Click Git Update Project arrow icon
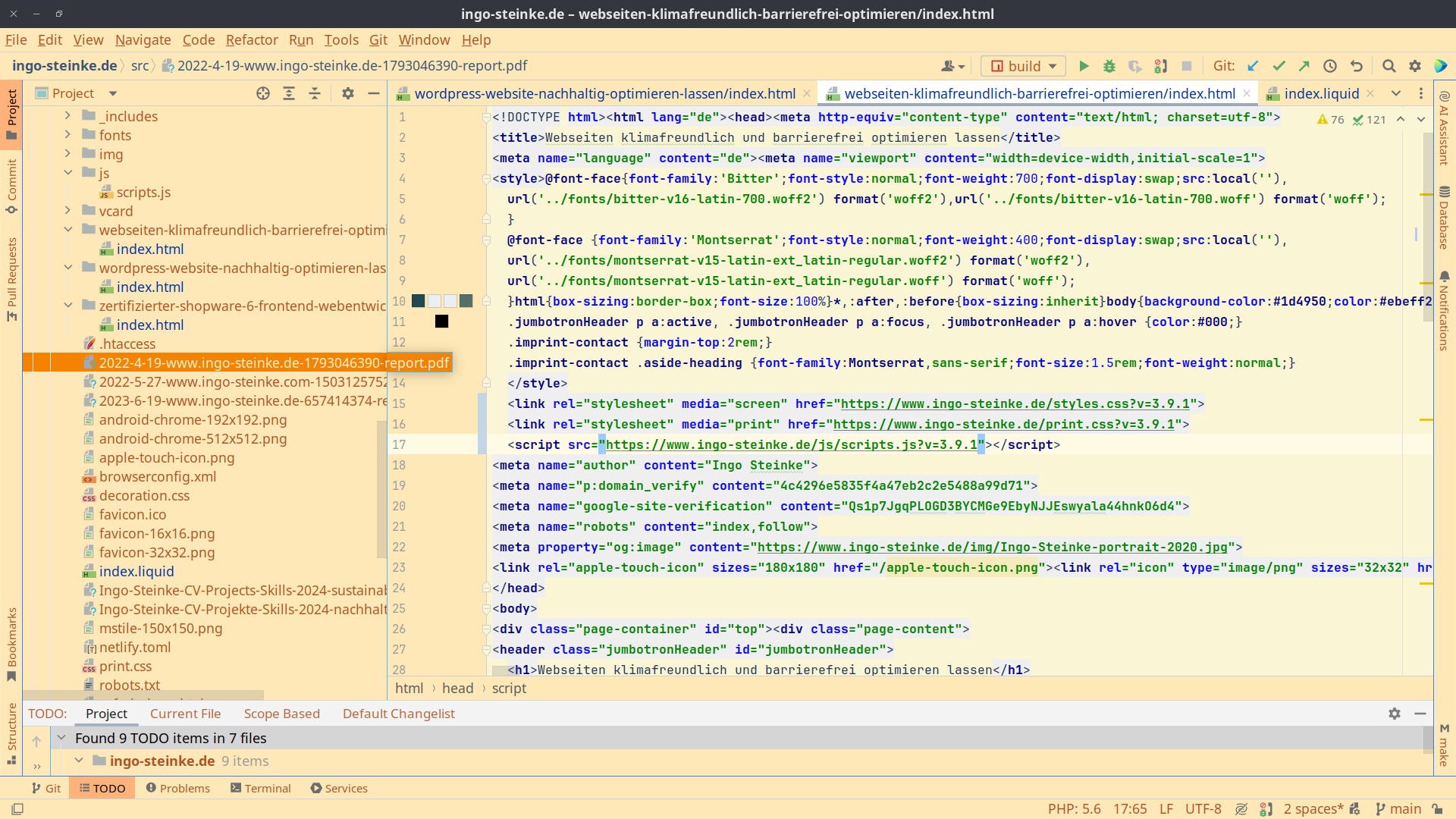 [1253, 66]
